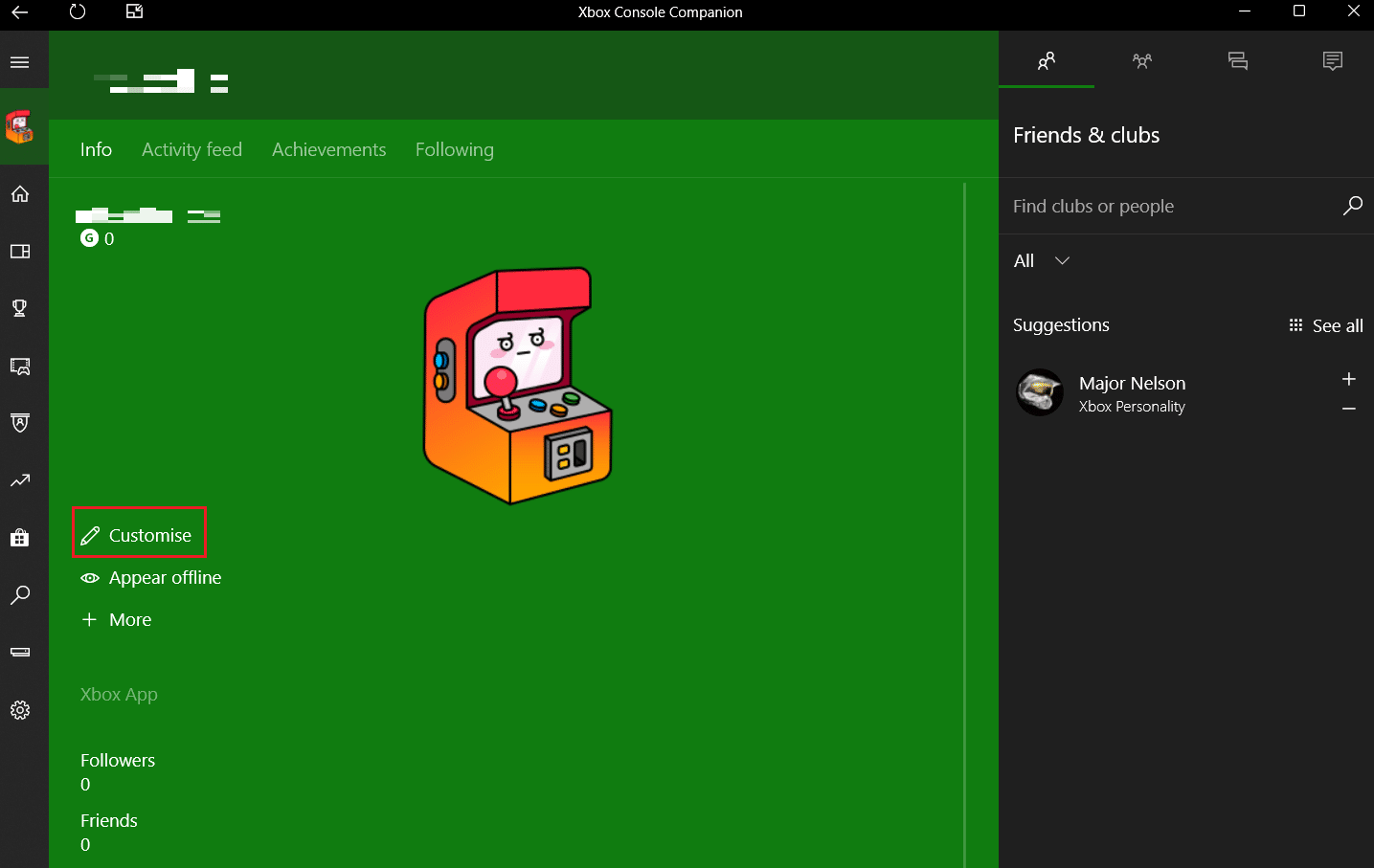The image size is (1374, 868).
Task: Switch to Parties panel icon
Action: [x=1142, y=61]
